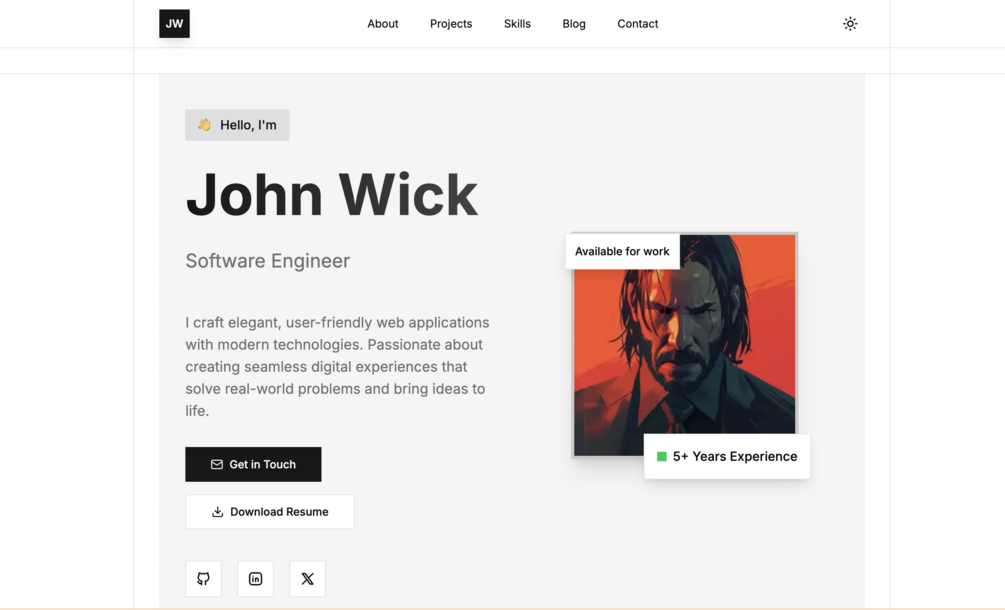Click the Get in Touch button

253,465
